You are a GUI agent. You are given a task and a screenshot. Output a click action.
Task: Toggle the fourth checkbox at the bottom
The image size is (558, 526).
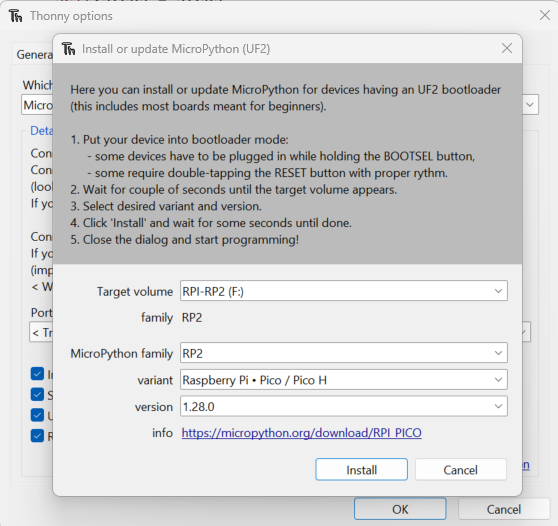pos(37,436)
